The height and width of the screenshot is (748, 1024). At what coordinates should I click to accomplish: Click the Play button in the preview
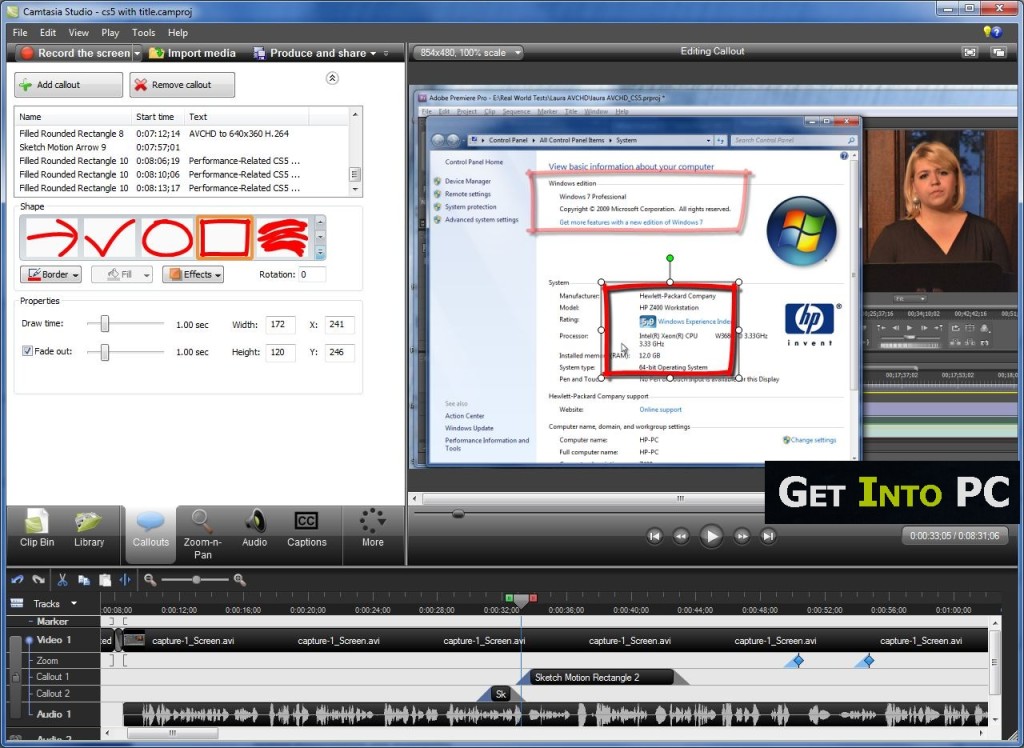click(x=711, y=536)
